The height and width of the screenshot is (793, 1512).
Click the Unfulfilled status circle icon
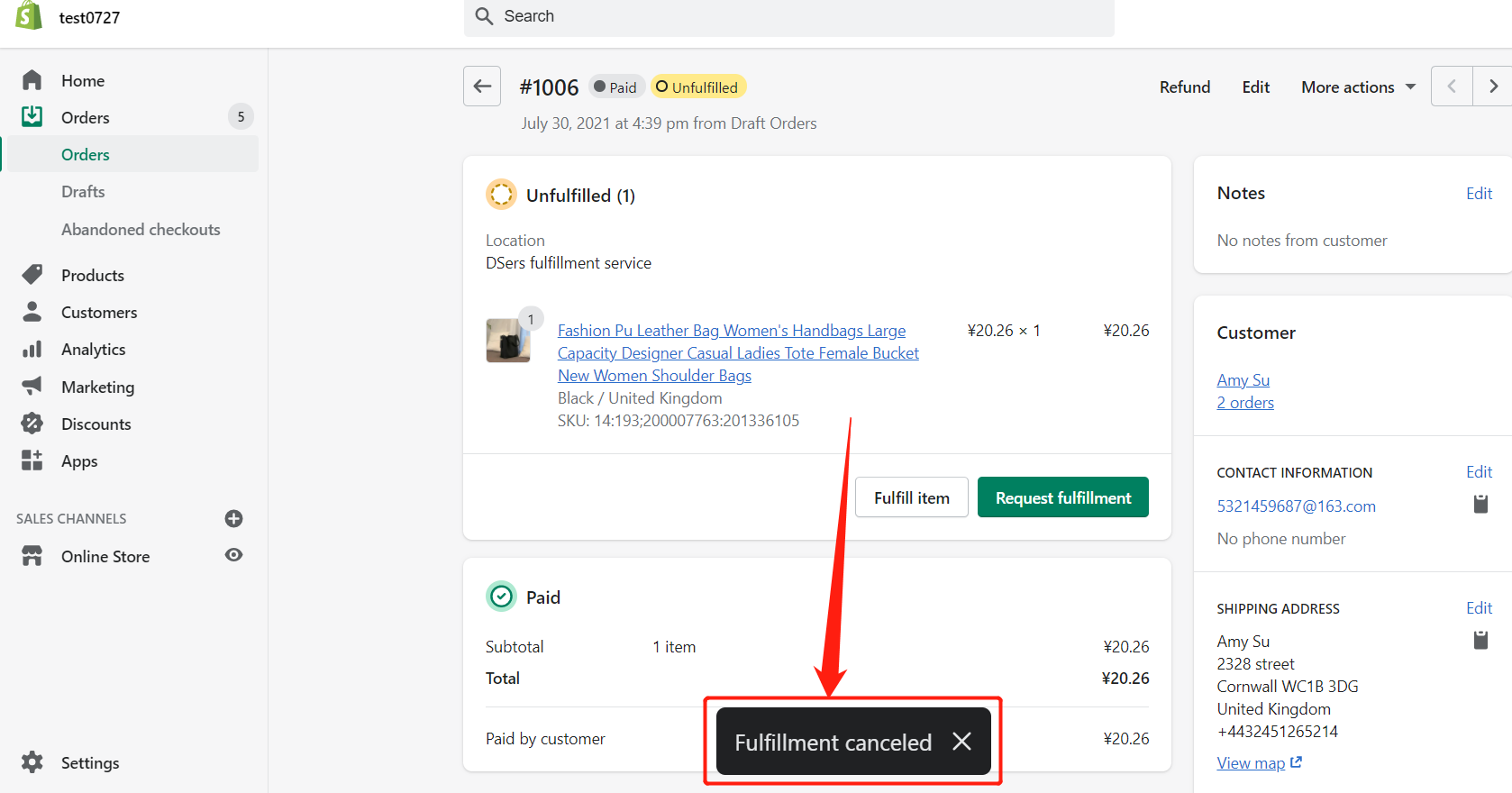[x=501, y=195]
